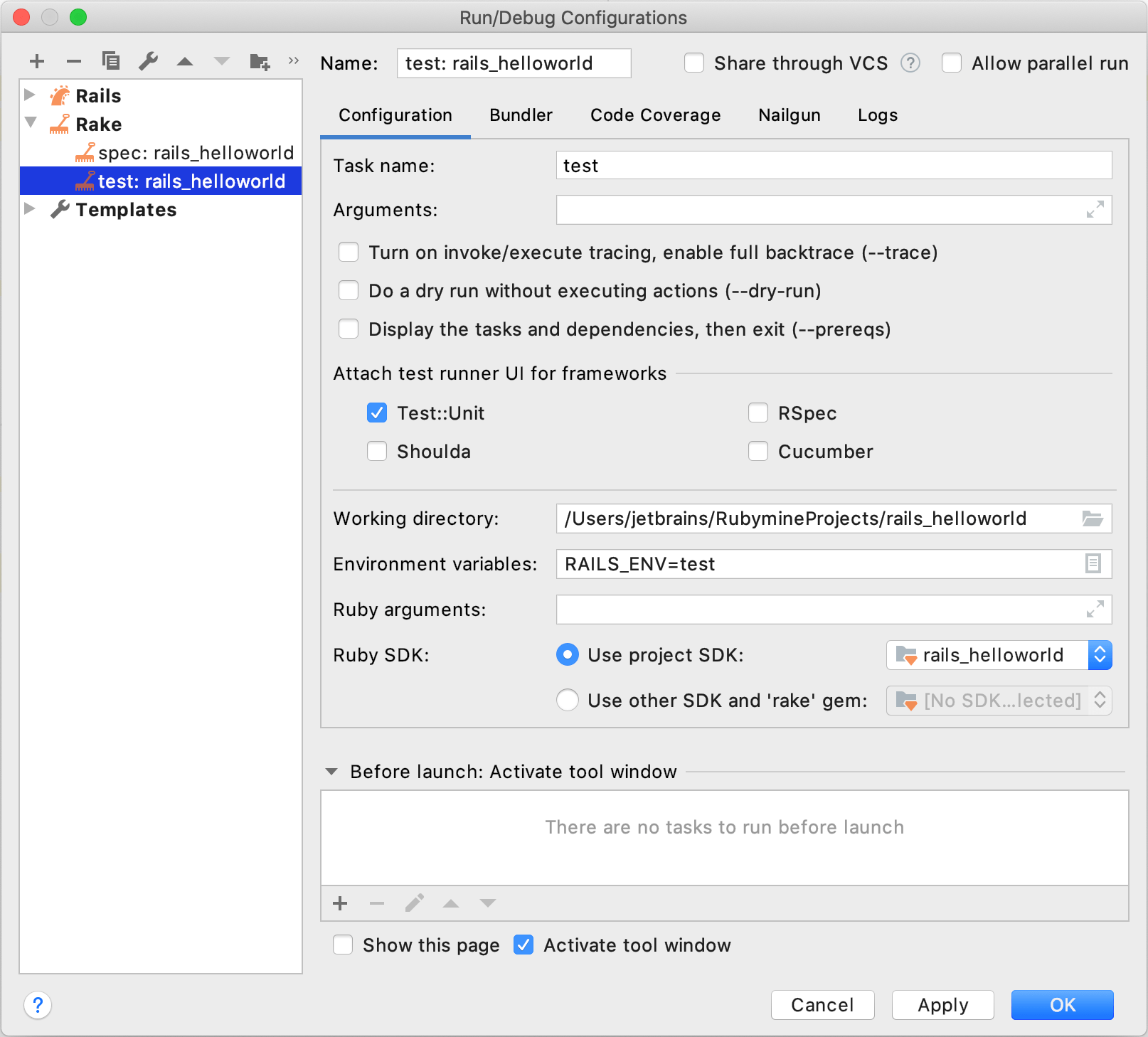The image size is (1148, 1037).
Task: Switch to the Bundler tab
Action: [521, 115]
